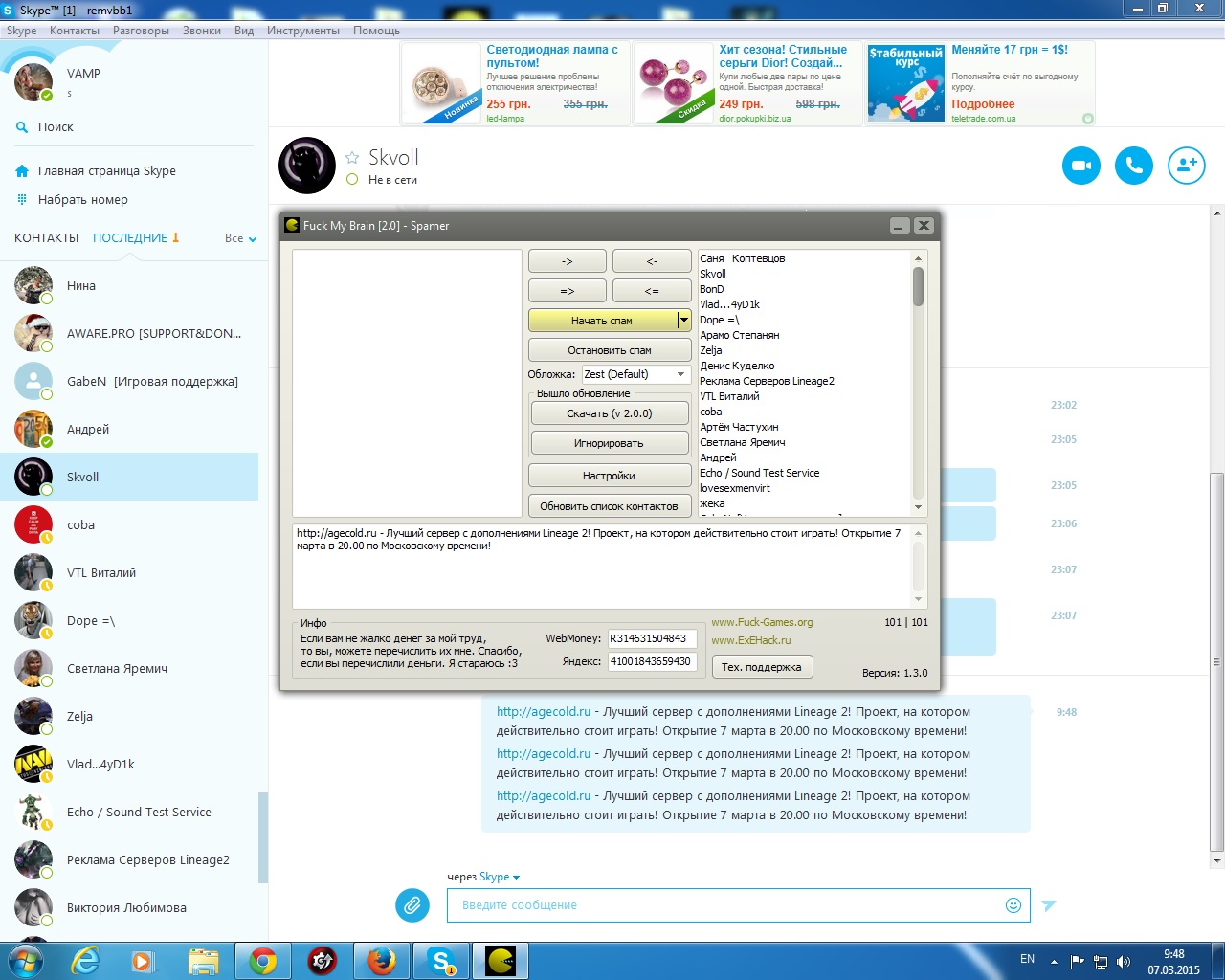Show hidden tray icons arrow
1225x980 pixels.
point(1054,961)
